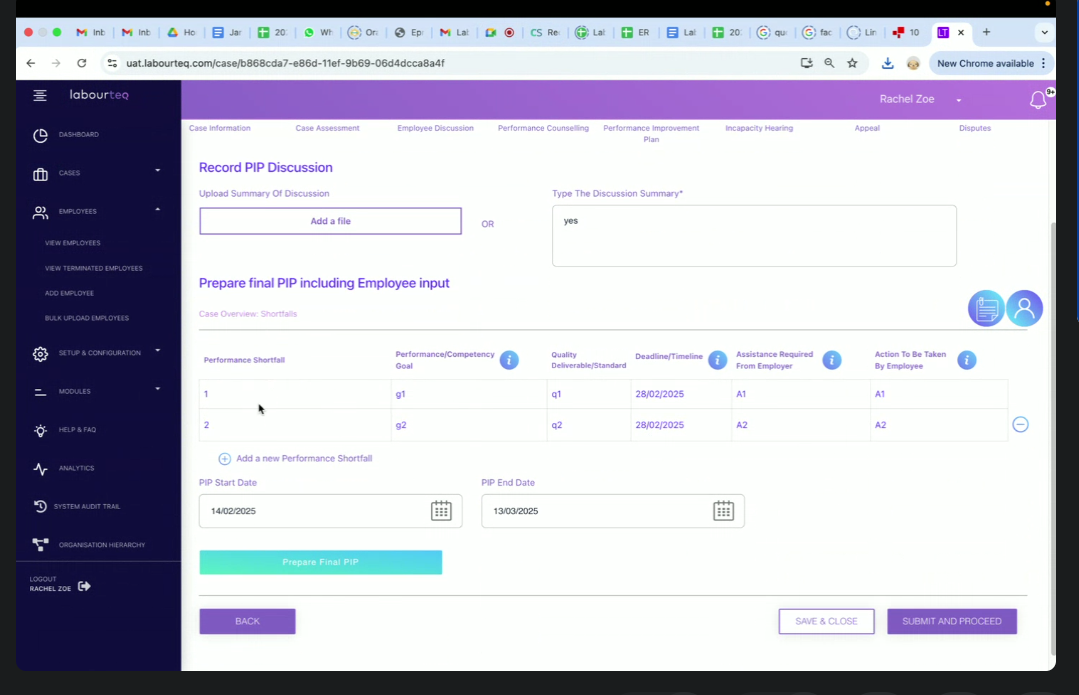Screen dimensions: 1079x695
Task: Click plus icon to add Performance Shortfall
Action: click(x=224, y=459)
